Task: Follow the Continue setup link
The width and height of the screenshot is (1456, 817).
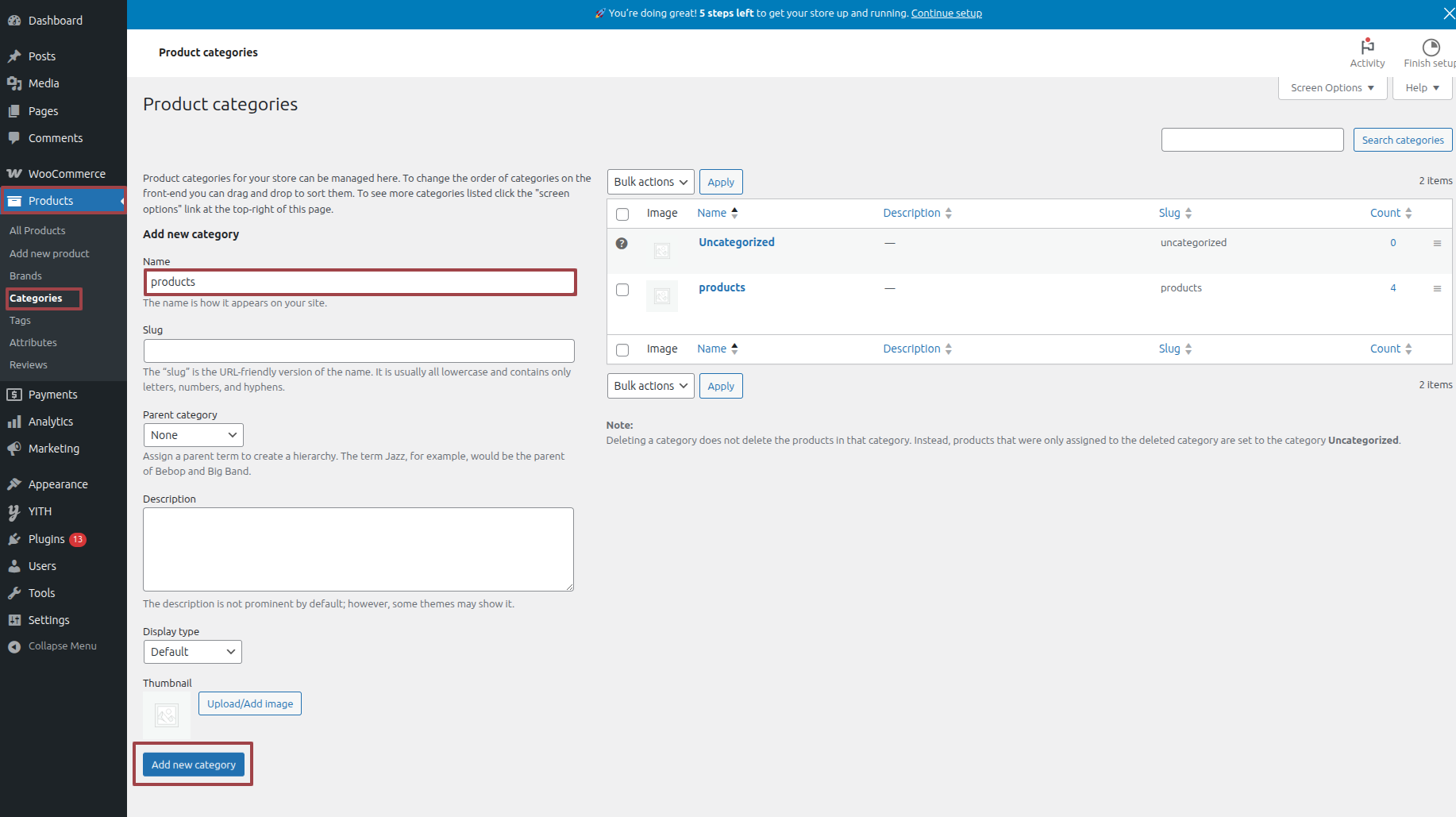Action: coord(946,13)
